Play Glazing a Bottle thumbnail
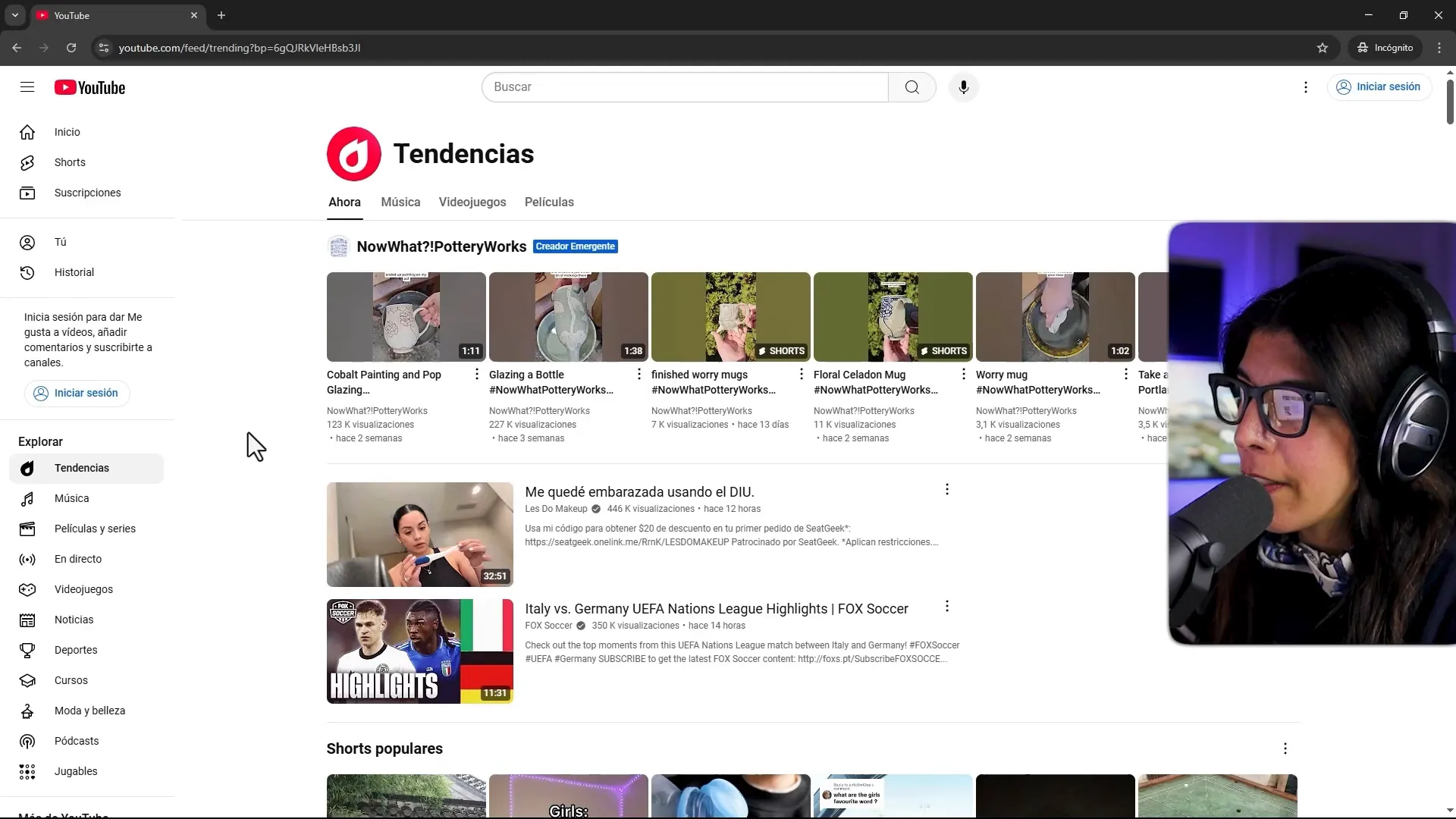This screenshot has width=1456, height=819. click(568, 317)
